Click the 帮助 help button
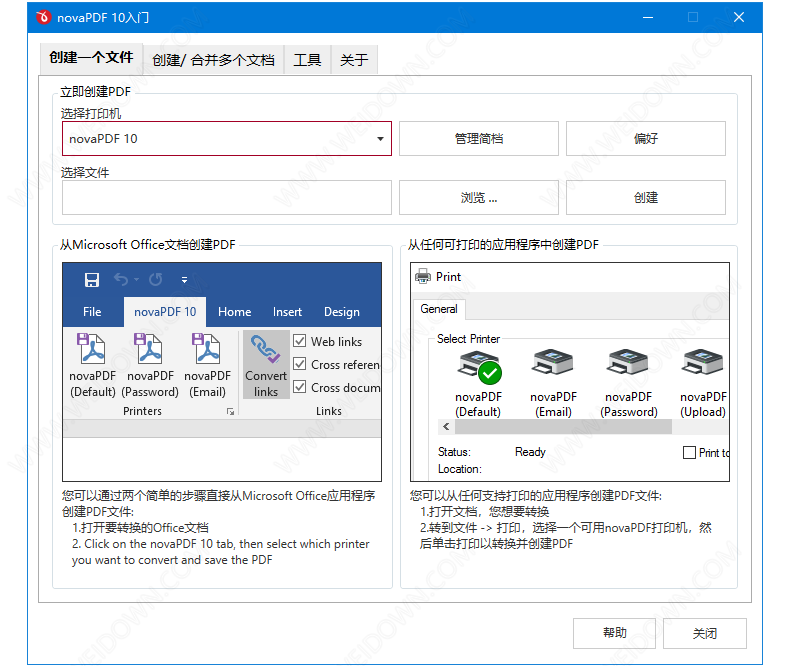 (x=614, y=633)
